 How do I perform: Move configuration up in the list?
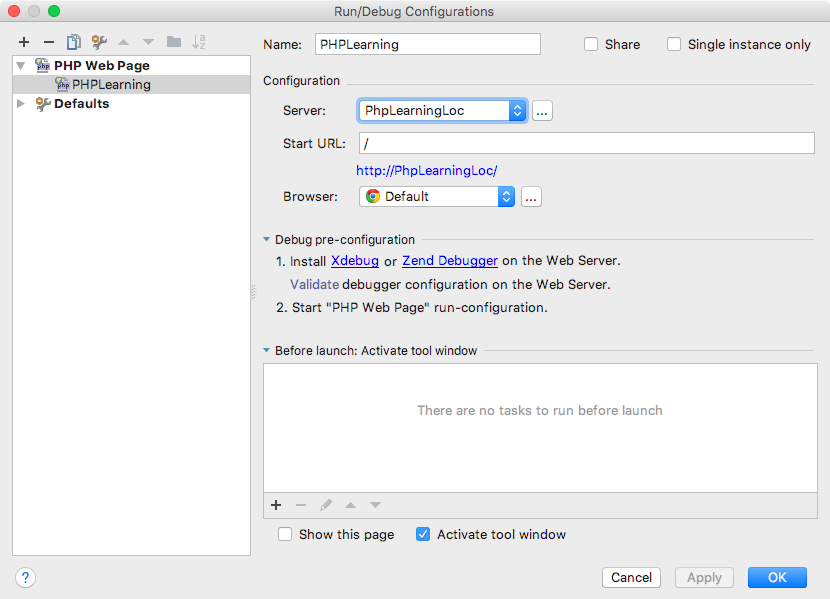123,42
